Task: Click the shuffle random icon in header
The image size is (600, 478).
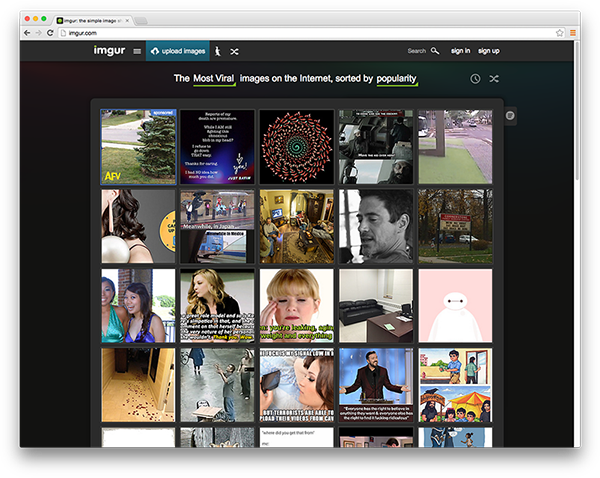Action: (234, 51)
